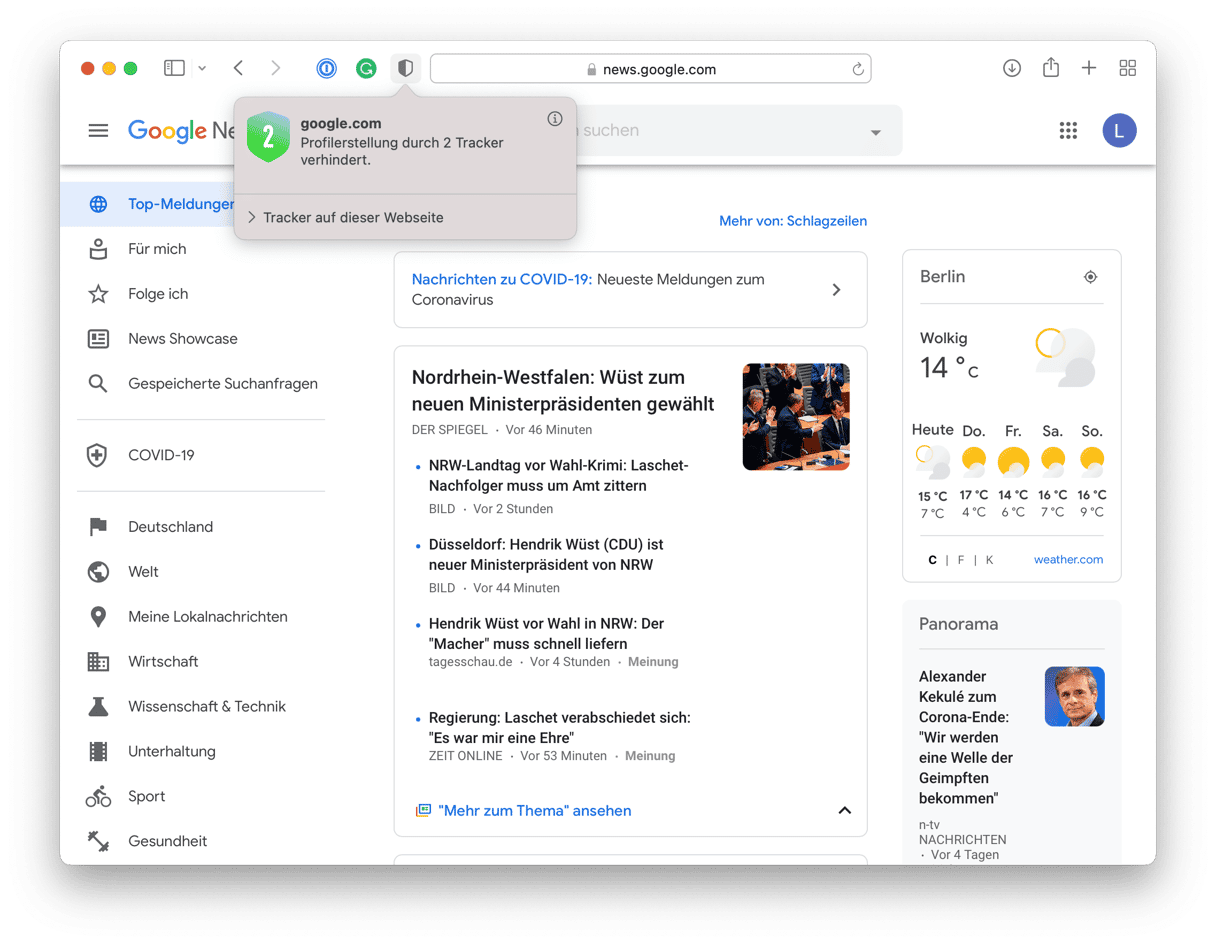
Task: Click the privacy report info icon
Action: pos(555,119)
